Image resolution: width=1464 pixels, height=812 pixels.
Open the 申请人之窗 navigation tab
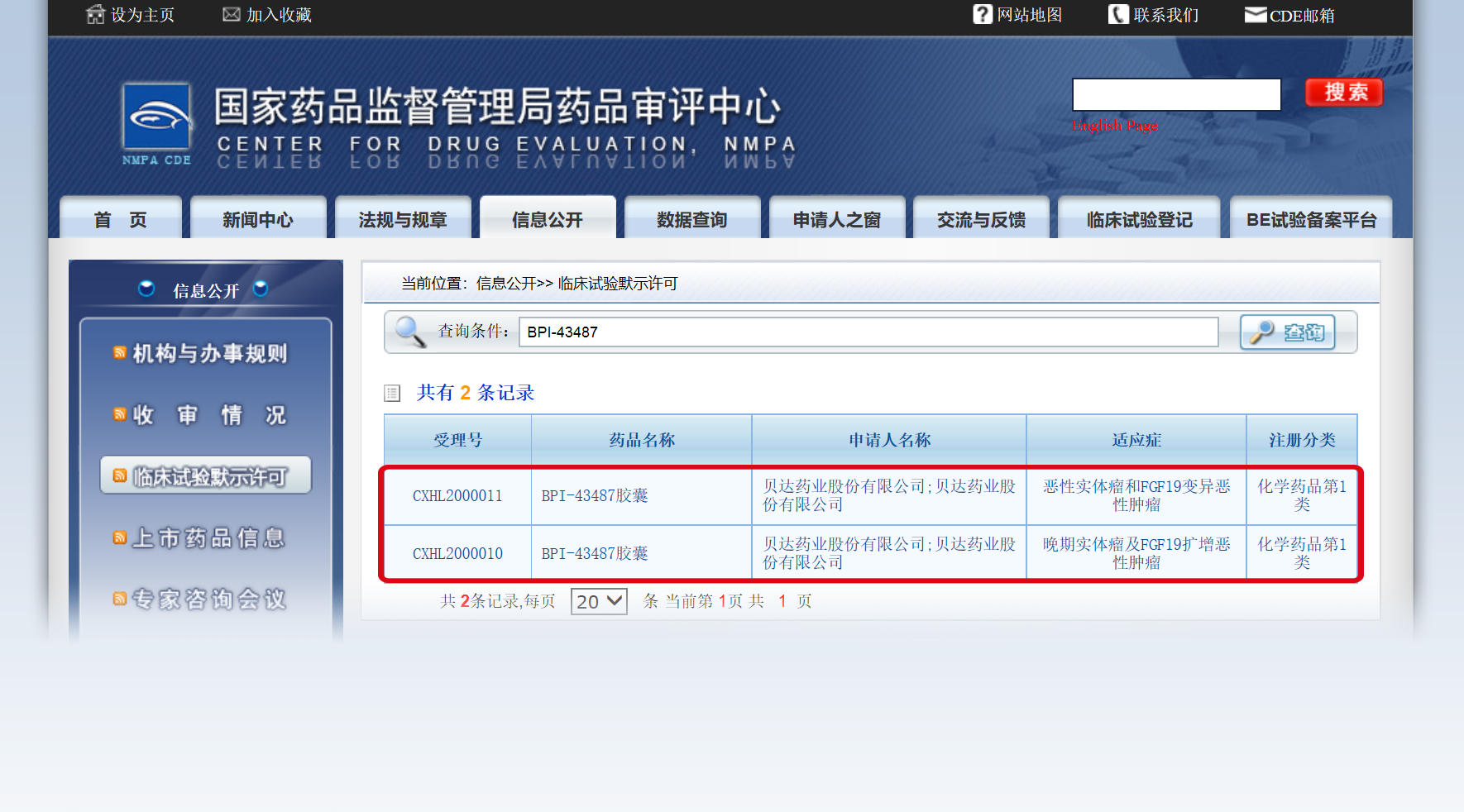(x=837, y=218)
